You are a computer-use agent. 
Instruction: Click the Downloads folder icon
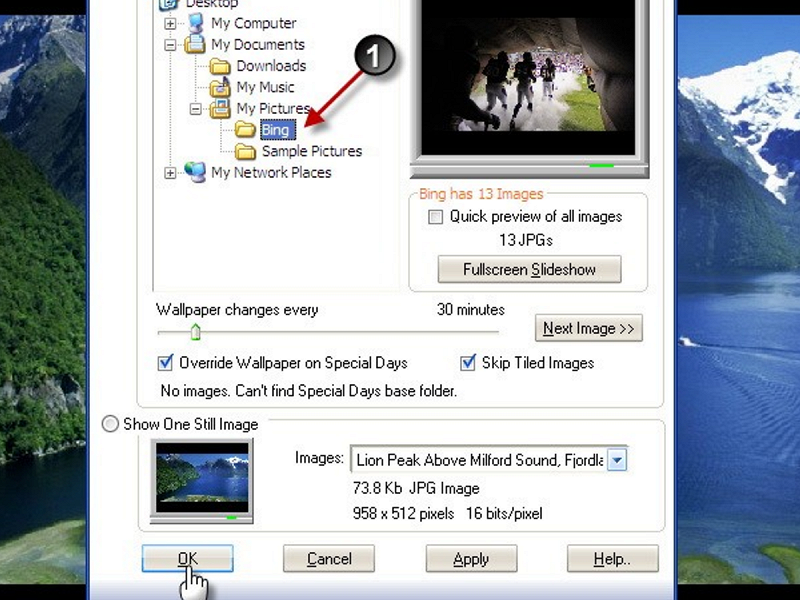[220, 66]
